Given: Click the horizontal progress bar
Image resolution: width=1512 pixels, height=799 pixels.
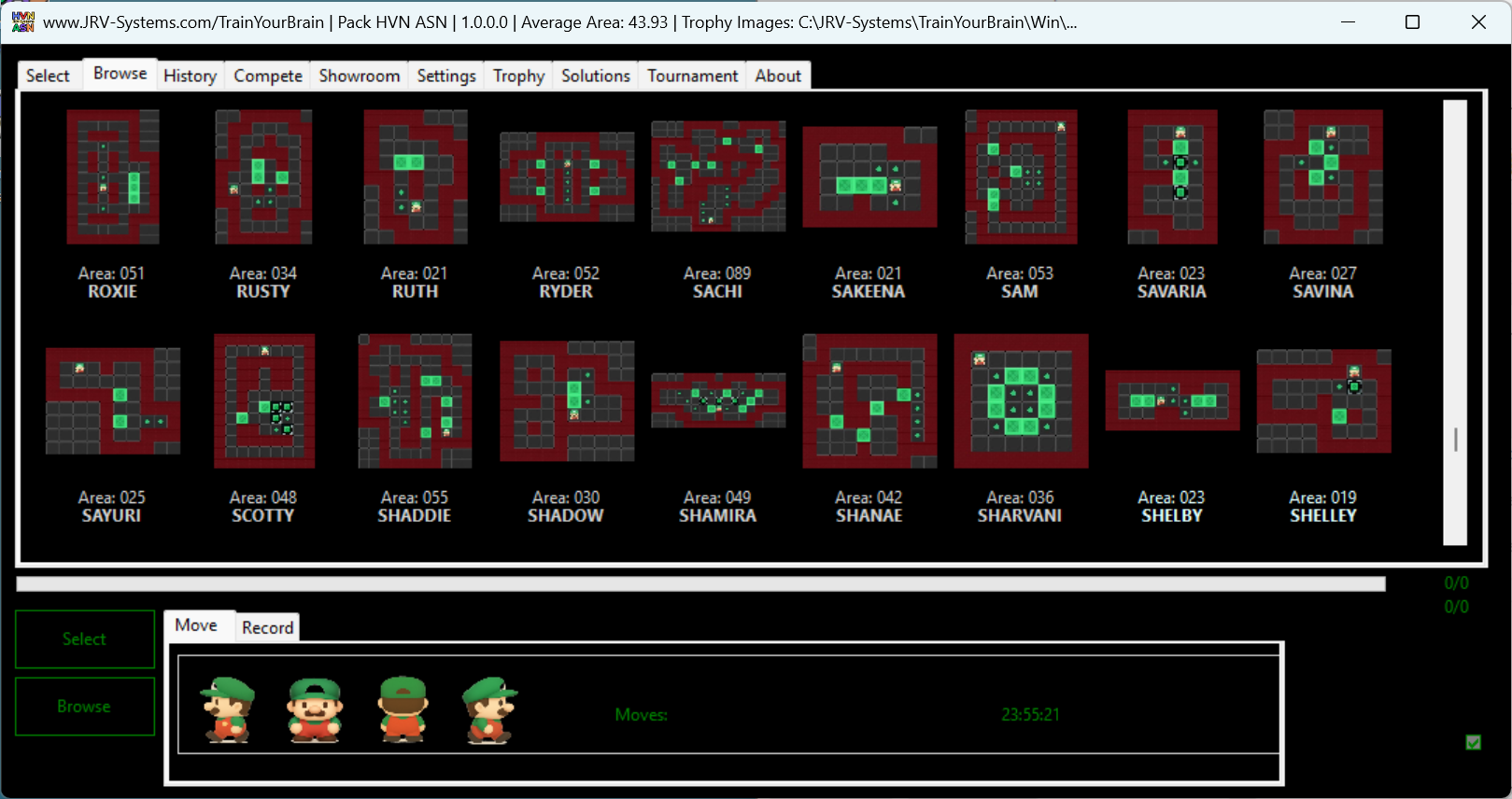Looking at the screenshot, I should (700, 584).
